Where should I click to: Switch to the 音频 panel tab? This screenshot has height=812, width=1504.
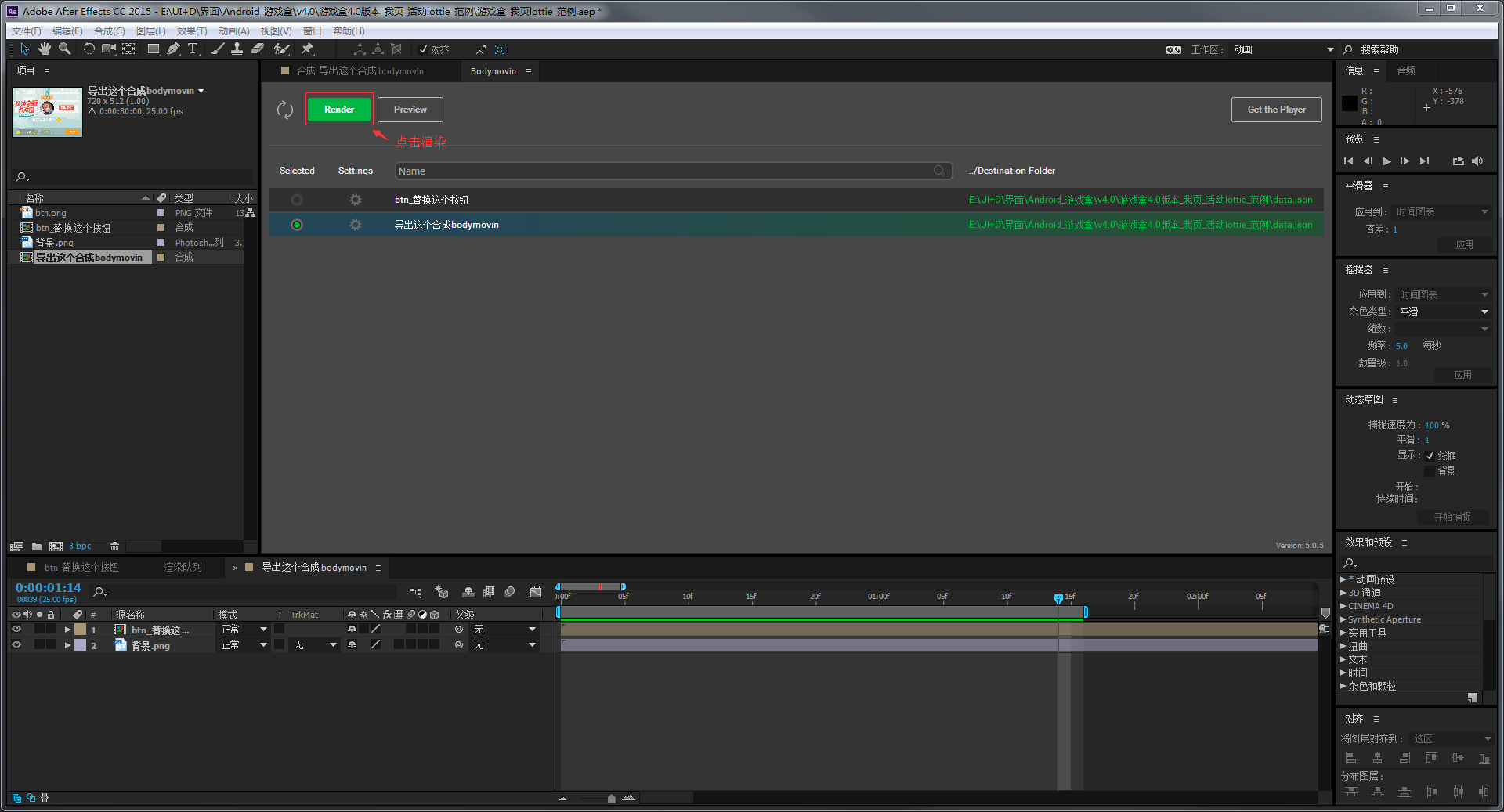point(1406,70)
